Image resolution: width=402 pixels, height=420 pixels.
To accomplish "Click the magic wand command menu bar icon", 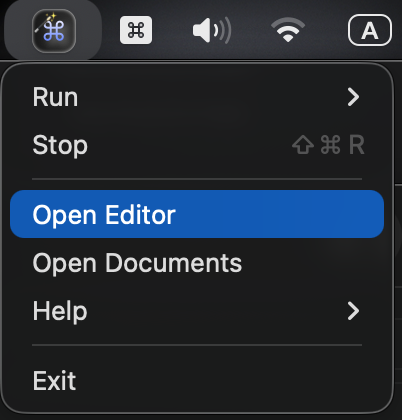I will [x=54, y=31].
